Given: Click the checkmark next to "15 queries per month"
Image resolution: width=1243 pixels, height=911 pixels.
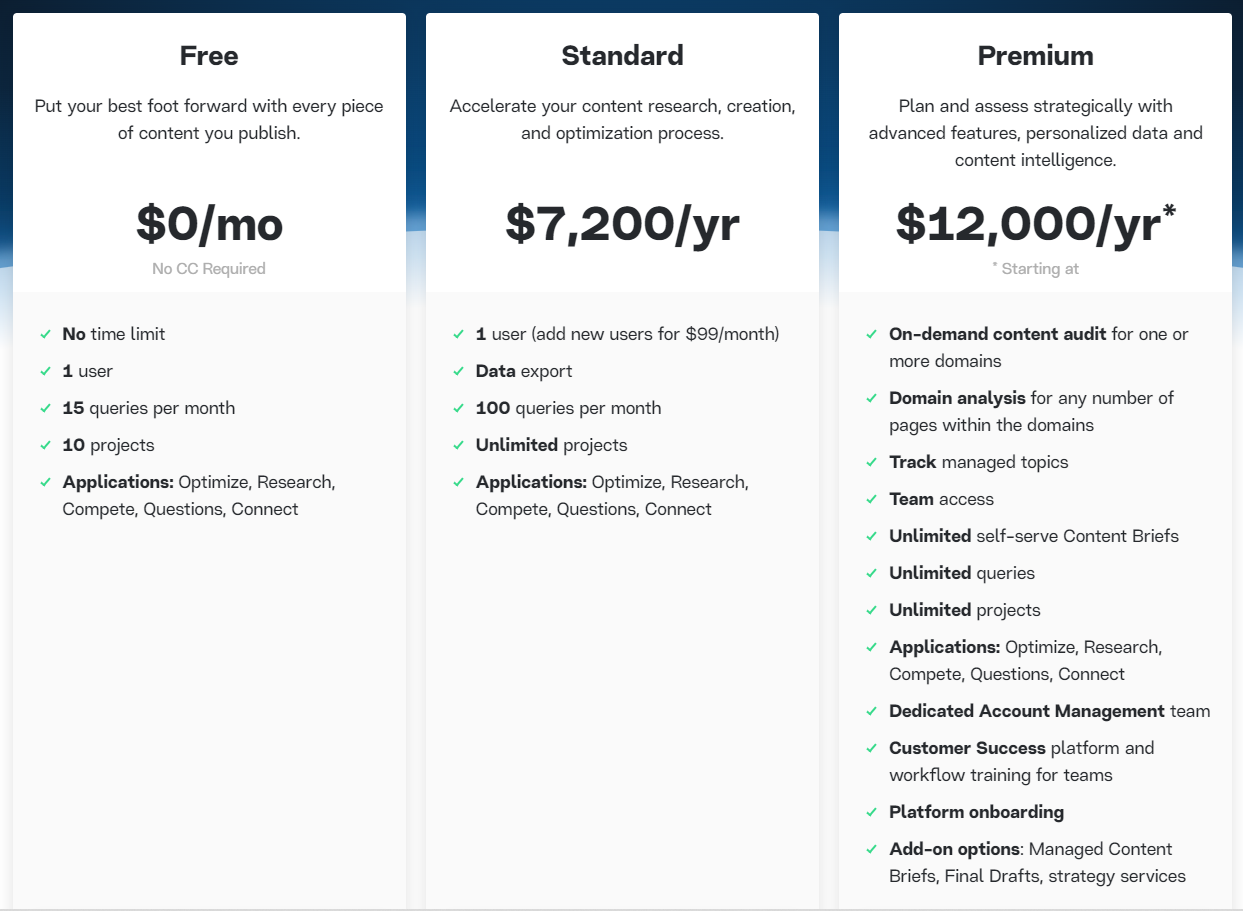Looking at the screenshot, I should pos(46,408).
